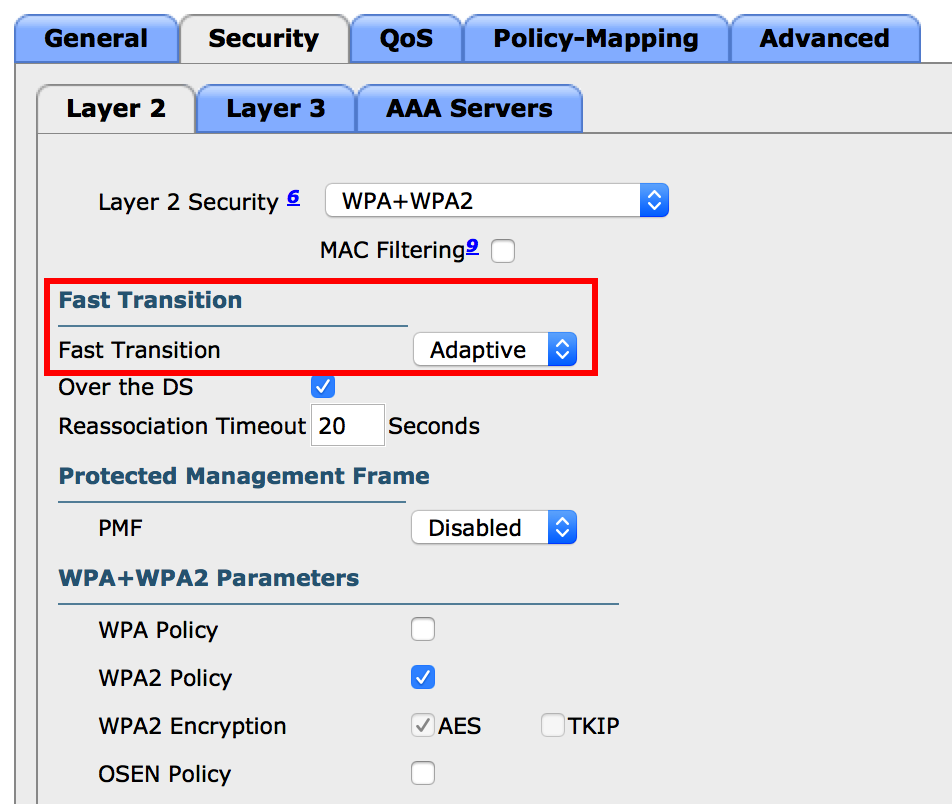Switch to the Layer 3 sub-tab

tap(275, 109)
